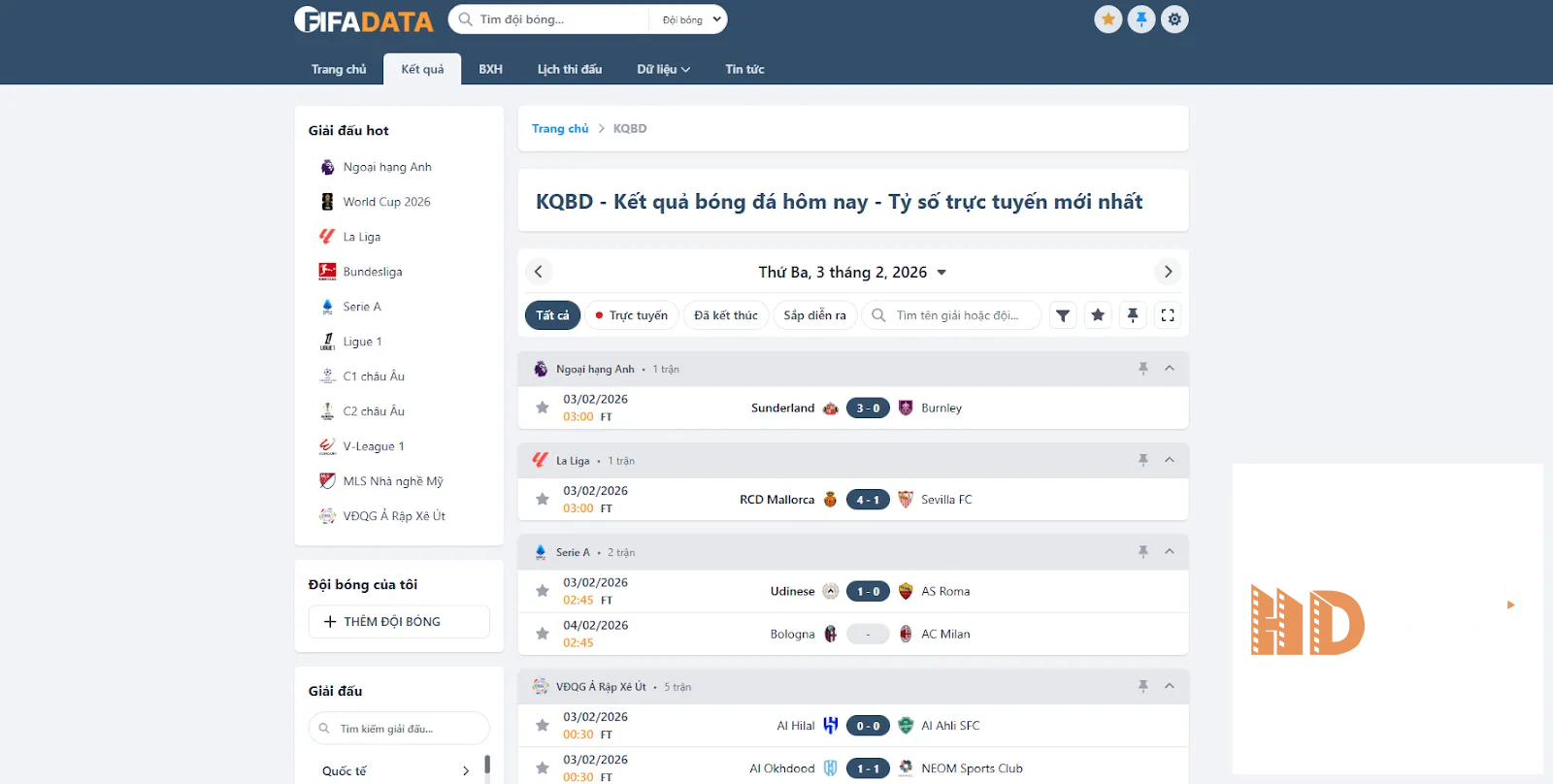The width and height of the screenshot is (1553, 784).
Task: Open the filter funnel icon
Action: click(1063, 315)
